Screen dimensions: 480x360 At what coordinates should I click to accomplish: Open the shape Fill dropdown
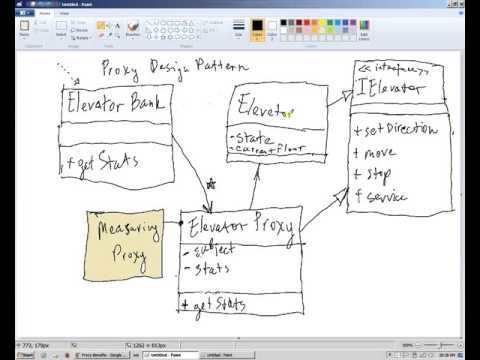pos(210,30)
